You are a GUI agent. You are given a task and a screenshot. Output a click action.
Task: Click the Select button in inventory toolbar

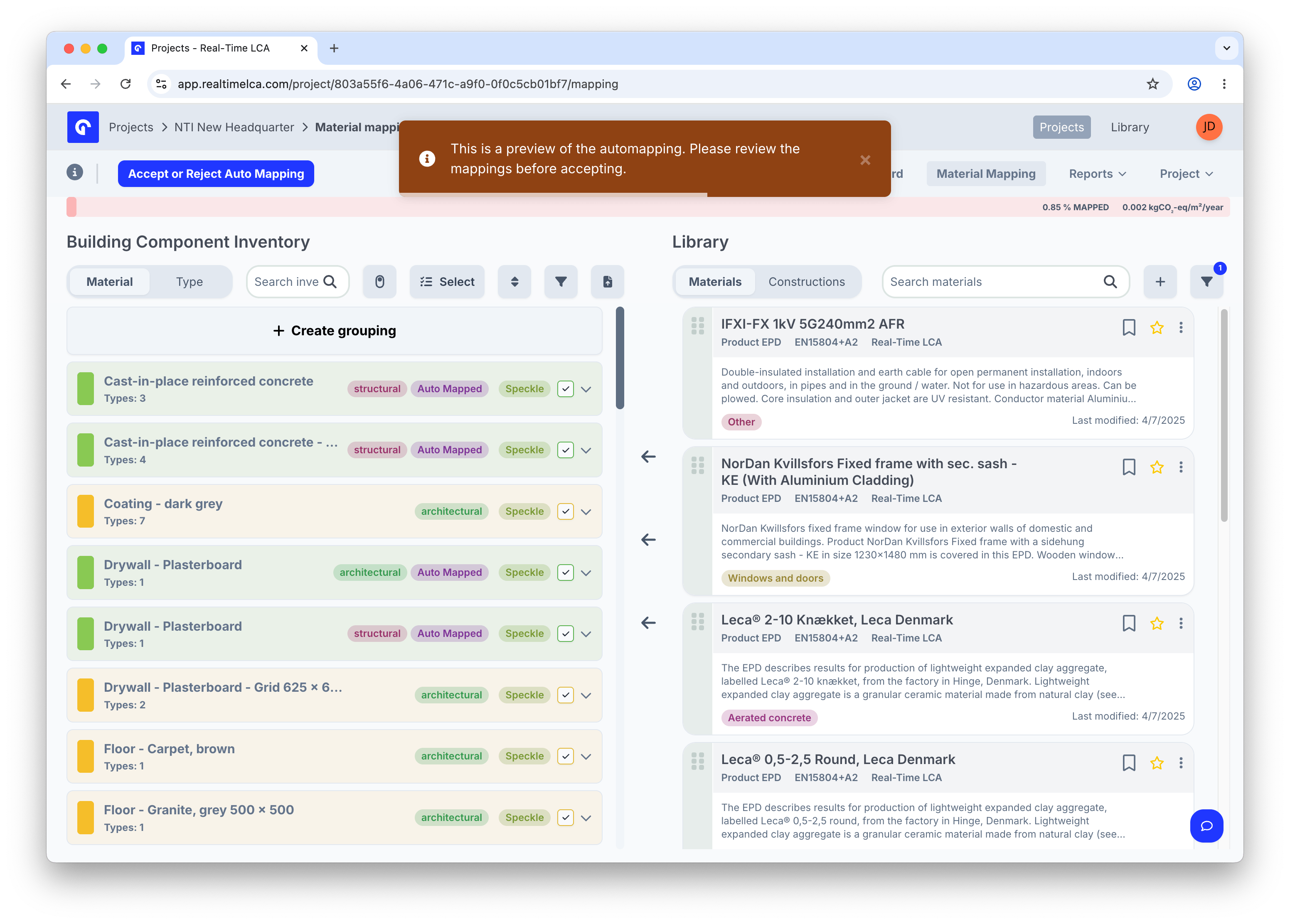(x=447, y=281)
